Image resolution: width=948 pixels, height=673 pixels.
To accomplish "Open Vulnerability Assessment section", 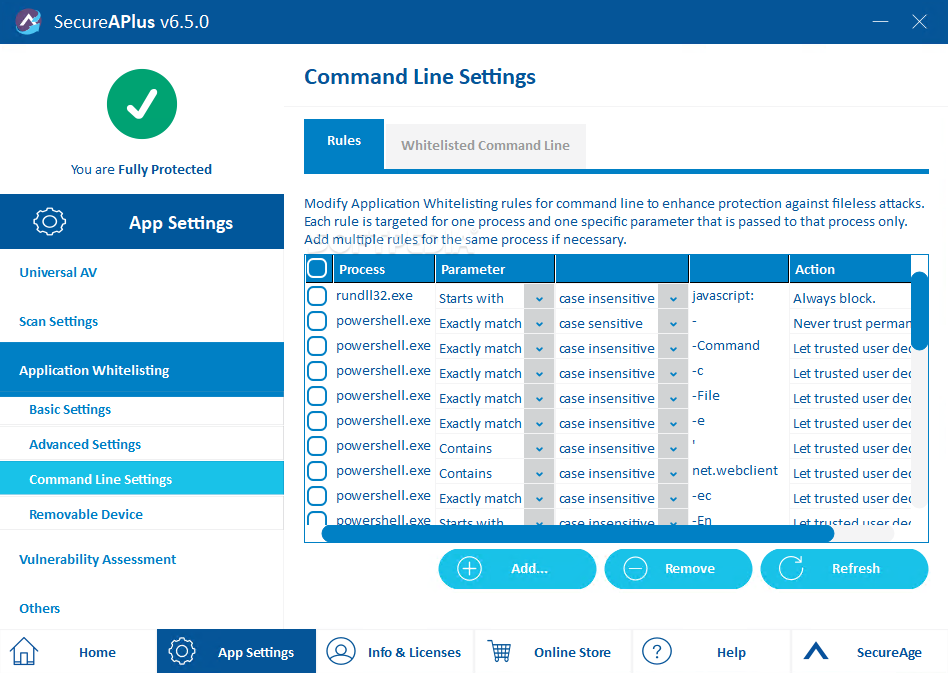I will [x=97, y=559].
